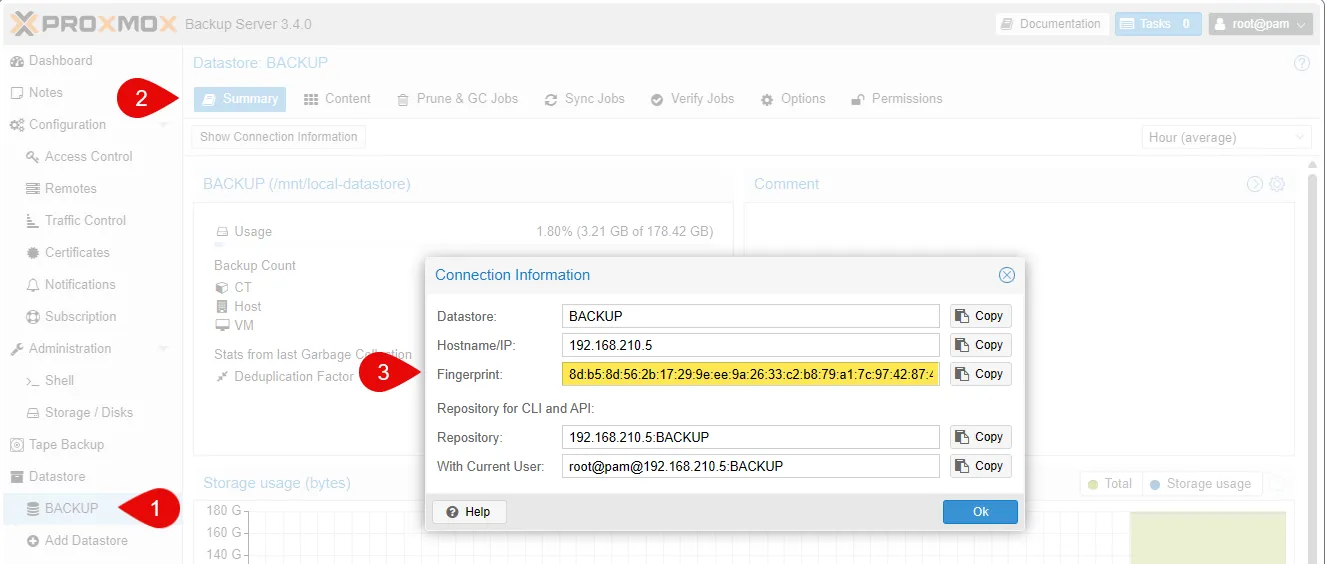Image resolution: width=1327 pixels, height=564 pixels.
Task: Open the Tasks button in header
Action: click(1157, 24)
